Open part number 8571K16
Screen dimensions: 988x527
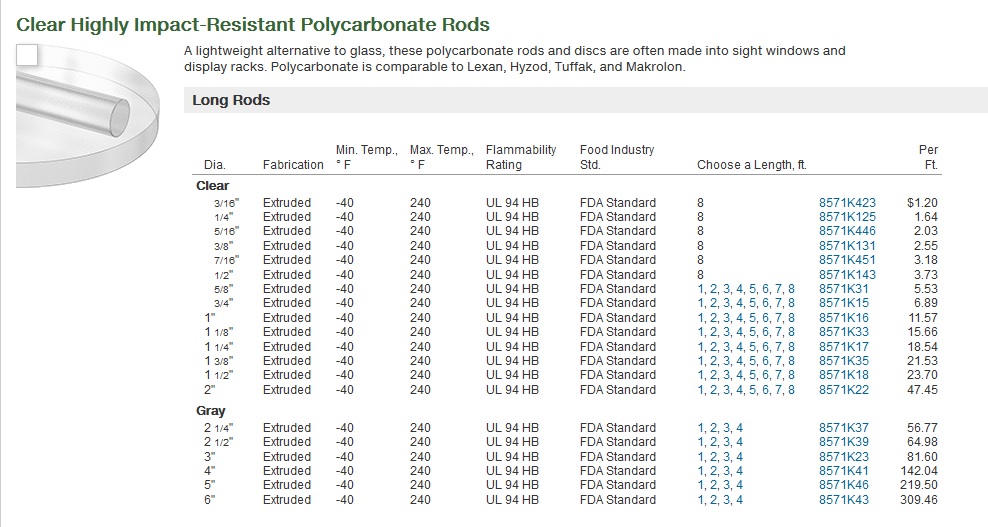click(844, 318)
